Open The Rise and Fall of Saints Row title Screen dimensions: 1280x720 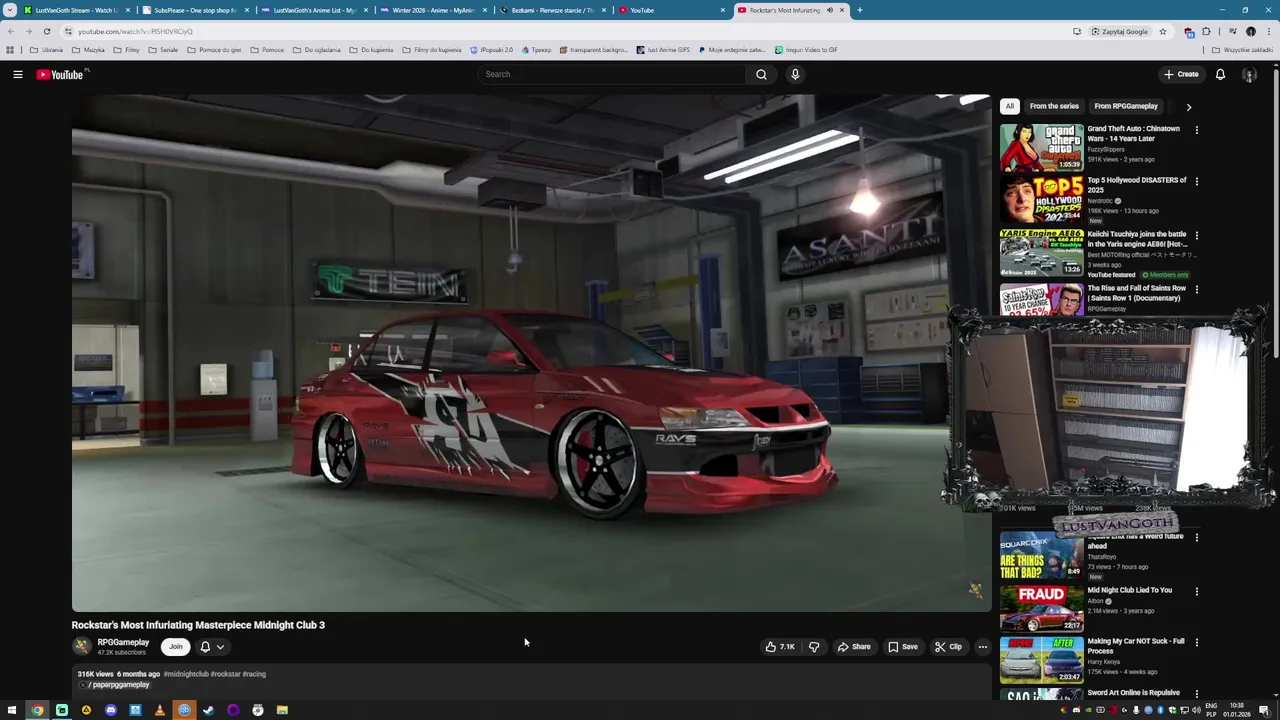point(1136,293)
